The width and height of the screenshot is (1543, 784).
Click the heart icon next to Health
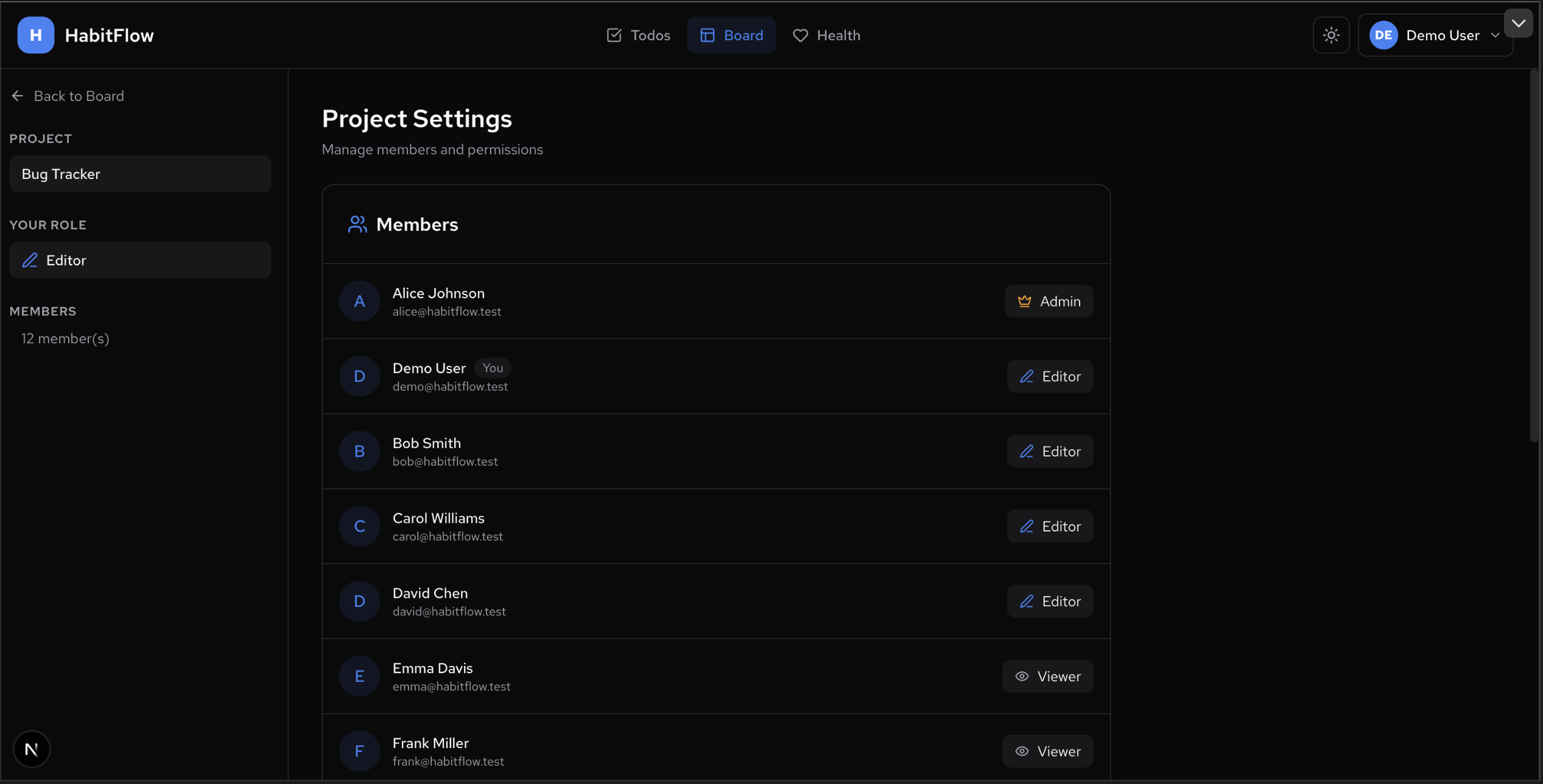click(x=800, y=35)
